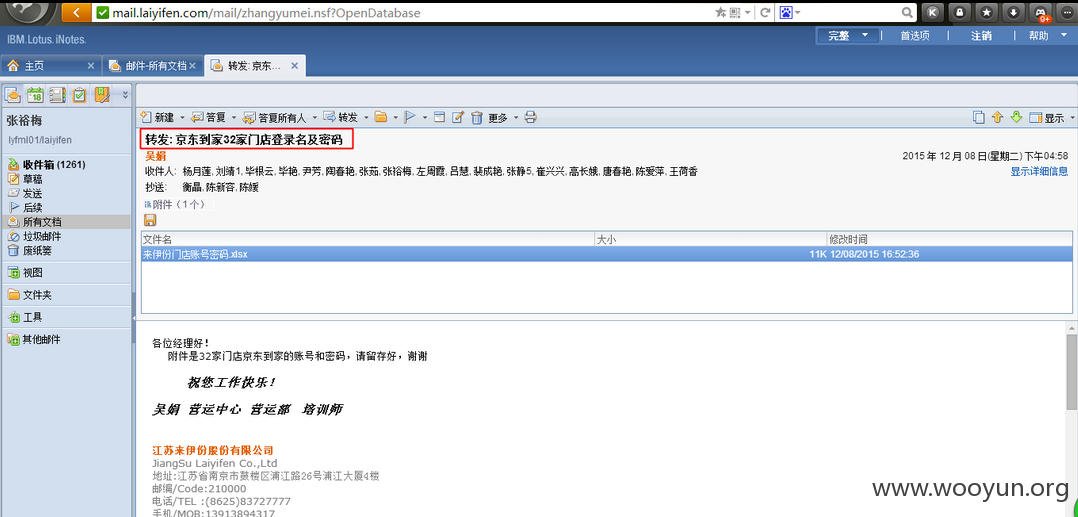The height and width of the screenshot is (517, 1078).
Task: Open the 转发 dropdown arrow
Action: 366,118
